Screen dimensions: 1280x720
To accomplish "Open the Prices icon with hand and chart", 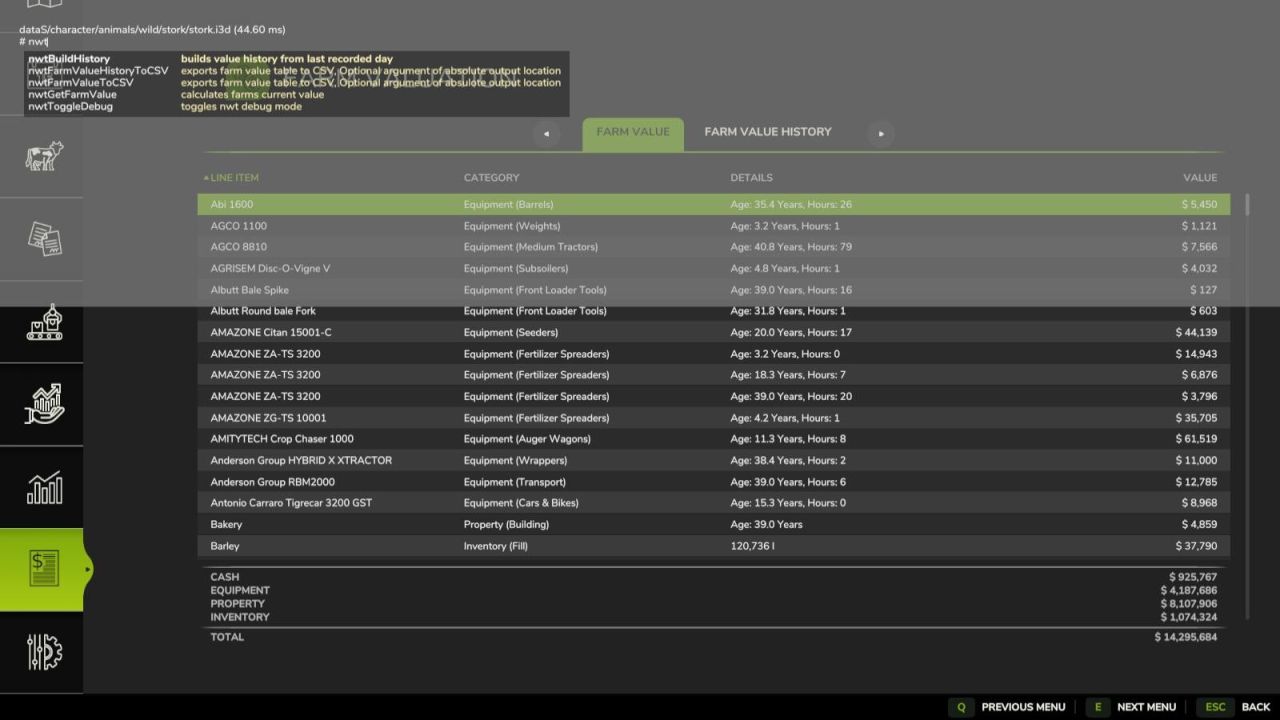I will [43, 404].
